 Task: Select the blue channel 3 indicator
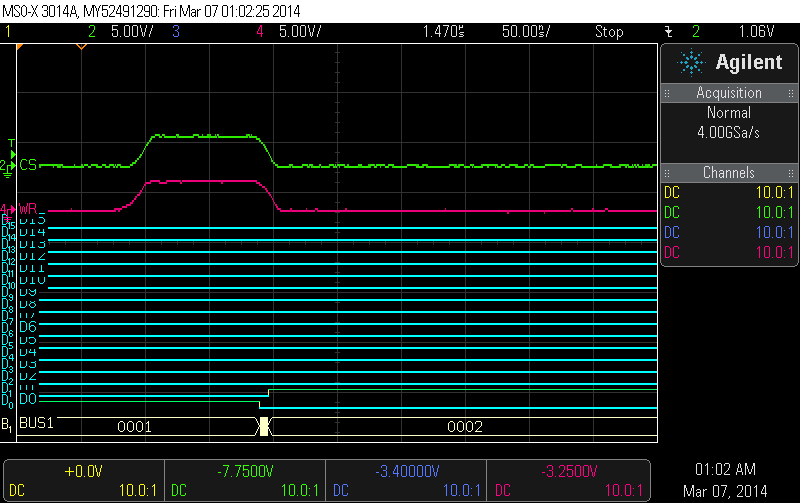(176, 32)
